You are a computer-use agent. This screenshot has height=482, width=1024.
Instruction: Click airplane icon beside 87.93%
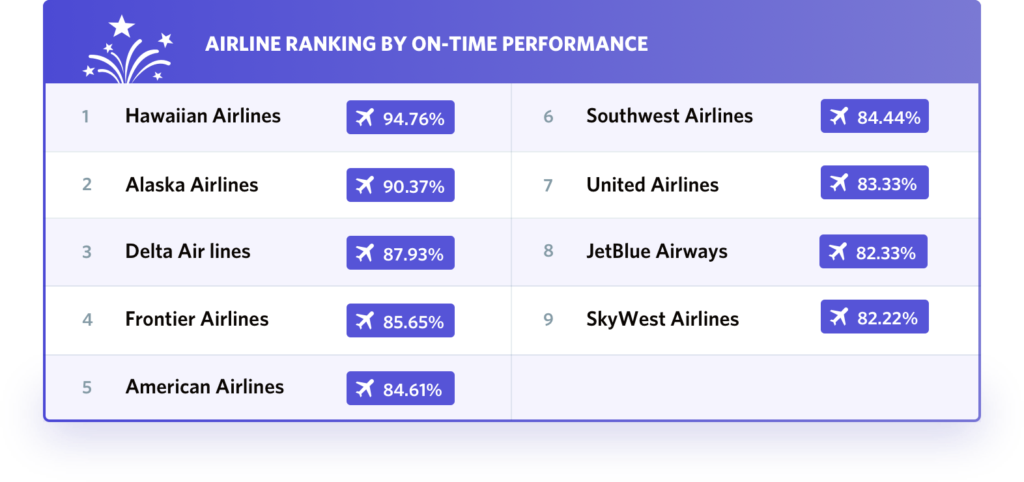click(364, 253)
